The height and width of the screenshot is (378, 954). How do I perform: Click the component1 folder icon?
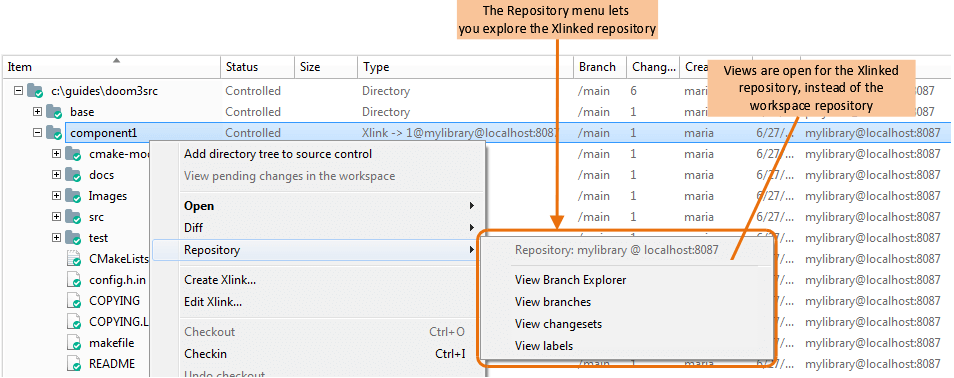tap(55, 133)
